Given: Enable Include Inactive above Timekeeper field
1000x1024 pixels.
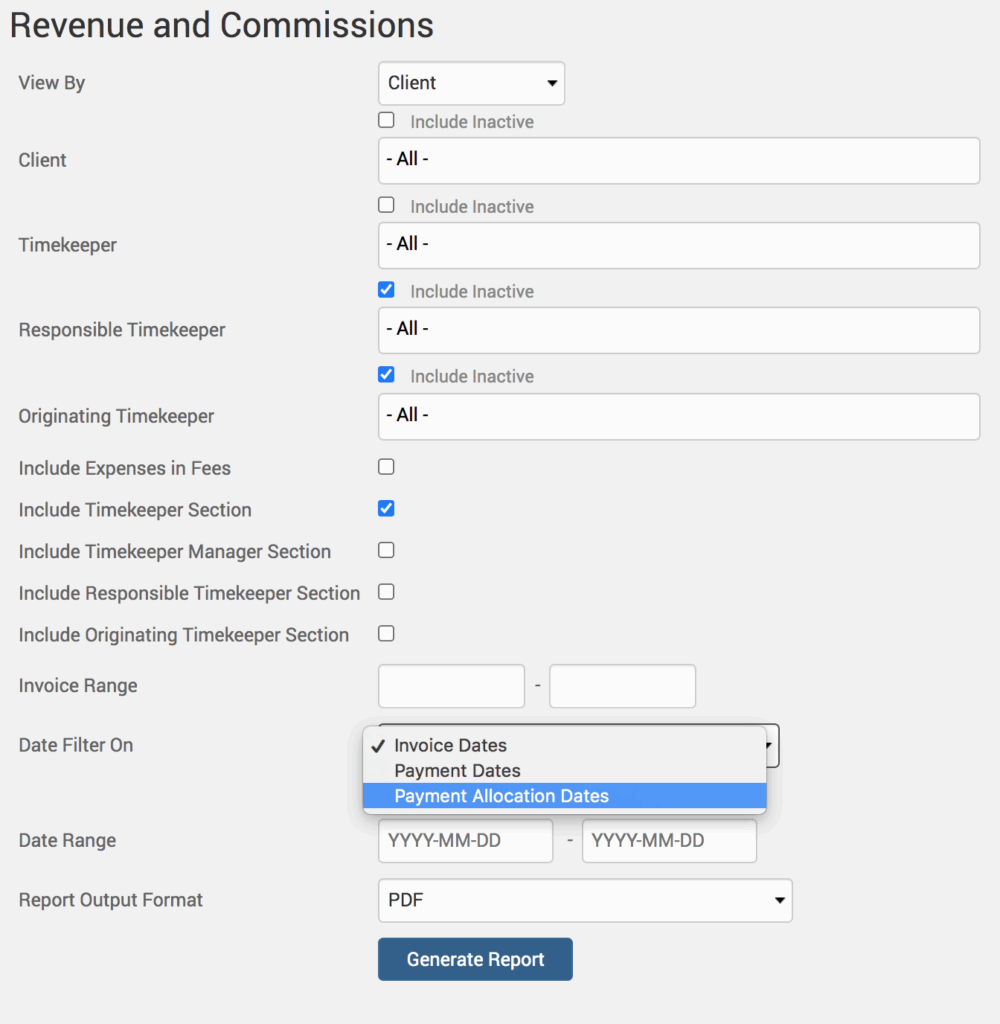Looking at the screenshot, I should pyautogui.click(x=386, y=206).
